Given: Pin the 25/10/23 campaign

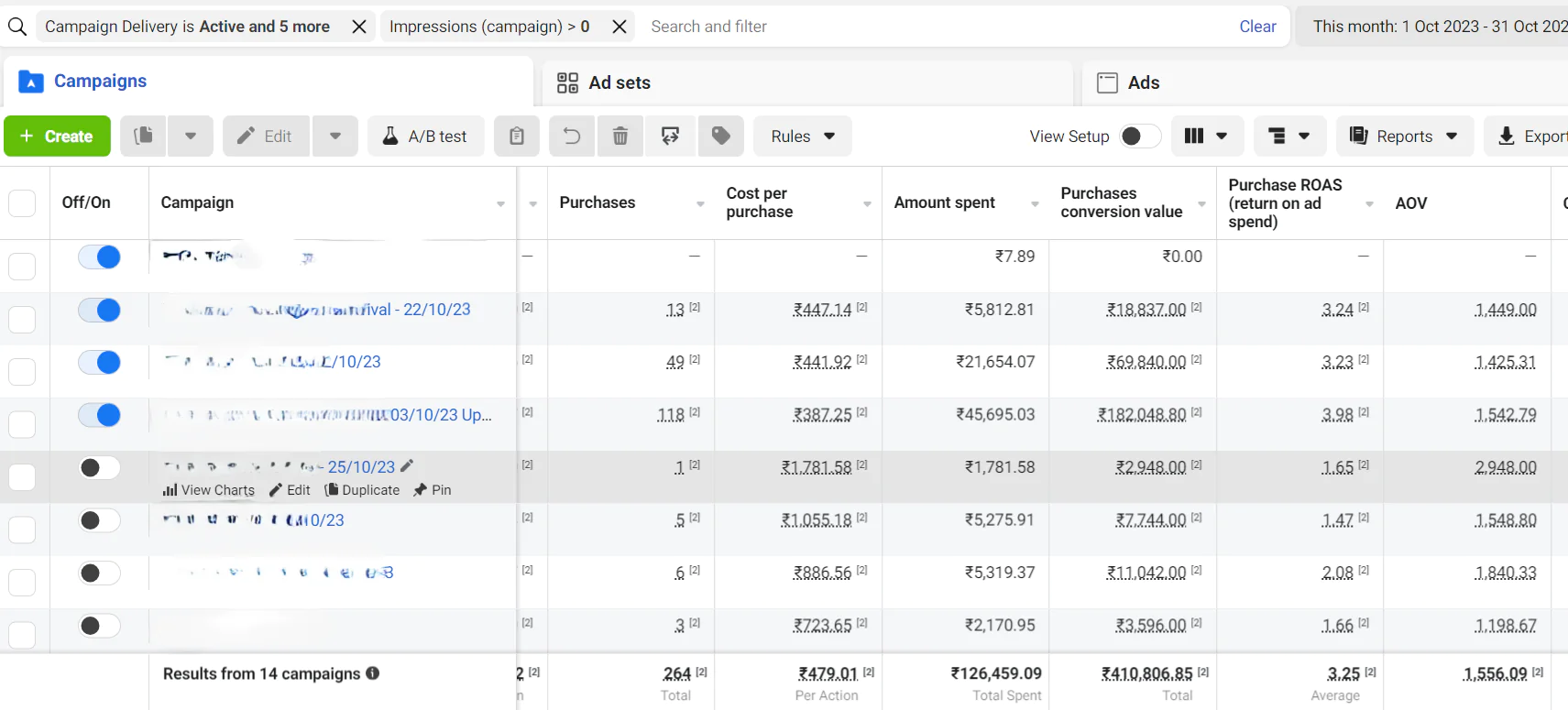Looking at the screenshot, I should click(433, 490).
